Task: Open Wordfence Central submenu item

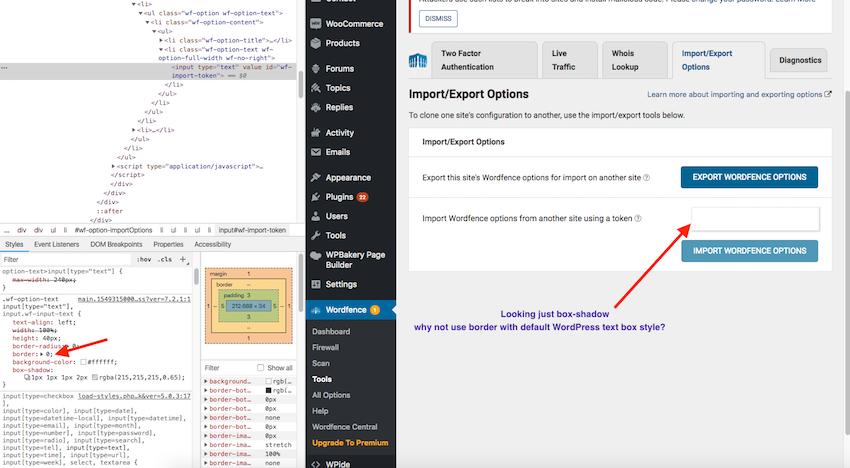Action: coord(345,427)
